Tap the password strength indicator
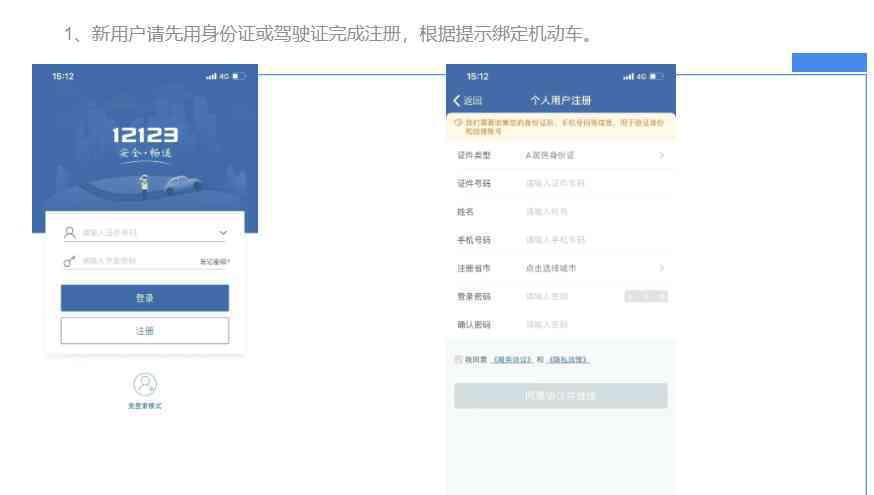The height and width of the screenshot is (495, 874). [645, 296]
